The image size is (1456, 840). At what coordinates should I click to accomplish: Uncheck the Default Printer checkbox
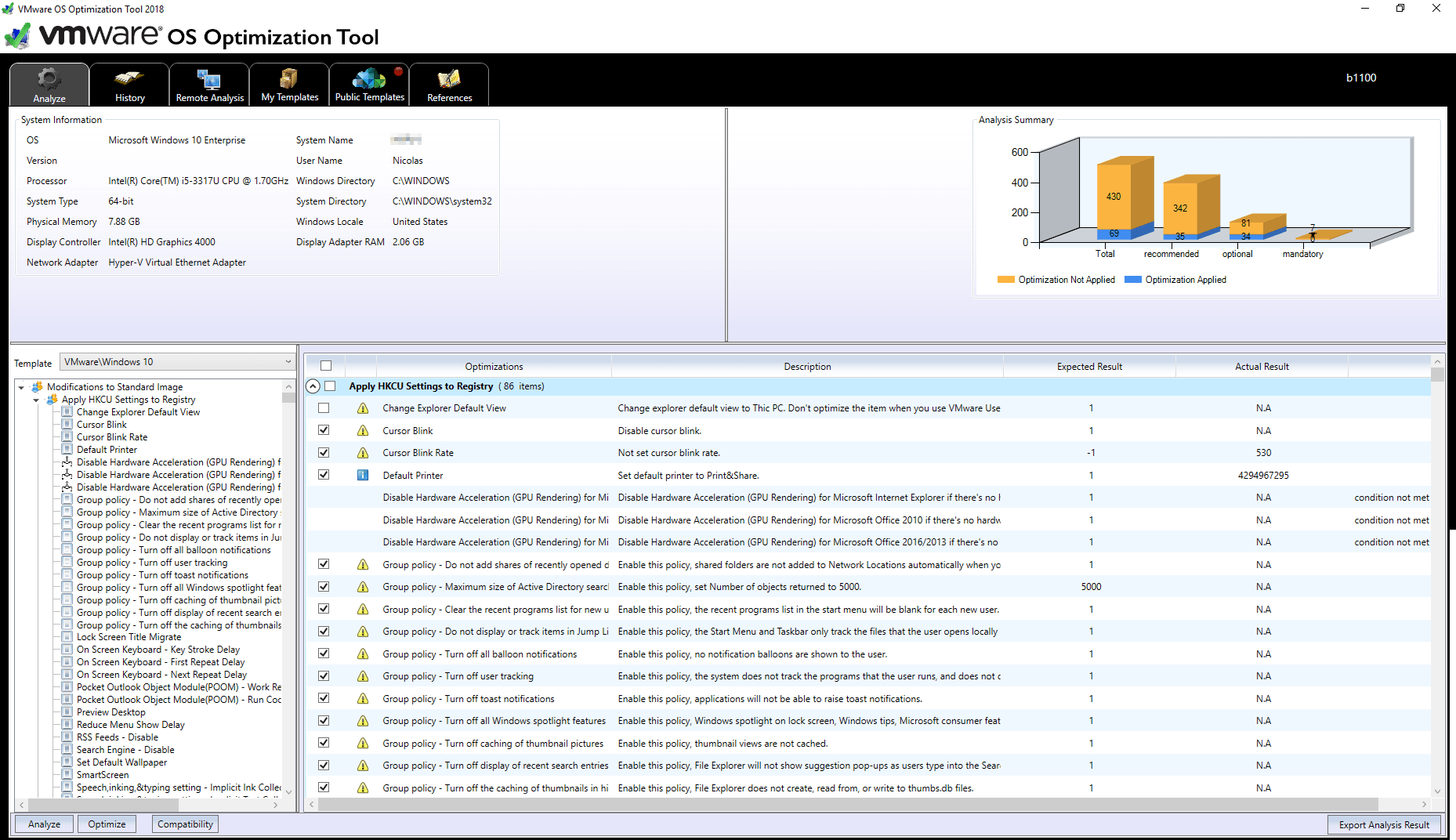pyautogui.click(x=324, y=475)
